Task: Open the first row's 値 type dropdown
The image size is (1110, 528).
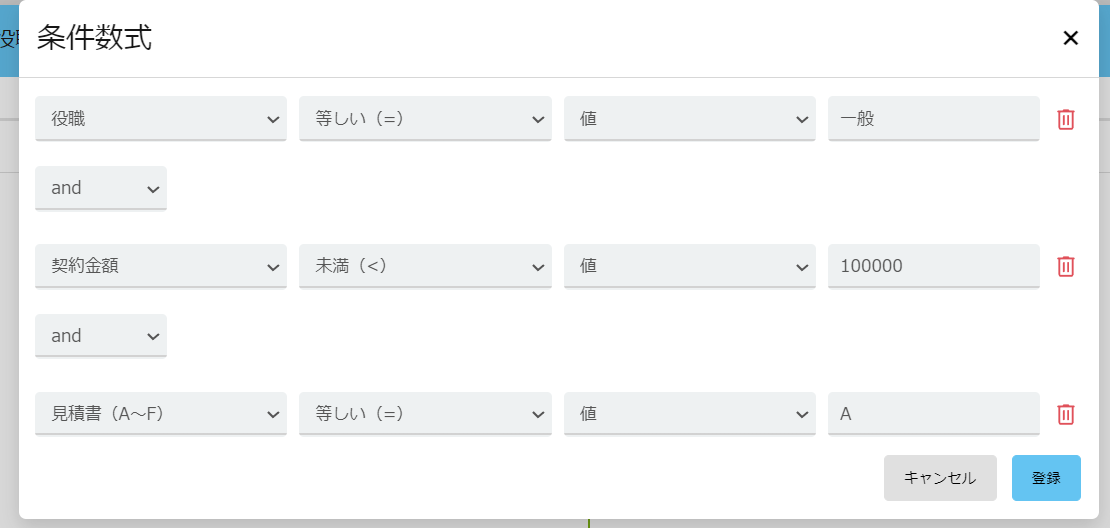Action: pyautogui.click(x=689, y=119)
